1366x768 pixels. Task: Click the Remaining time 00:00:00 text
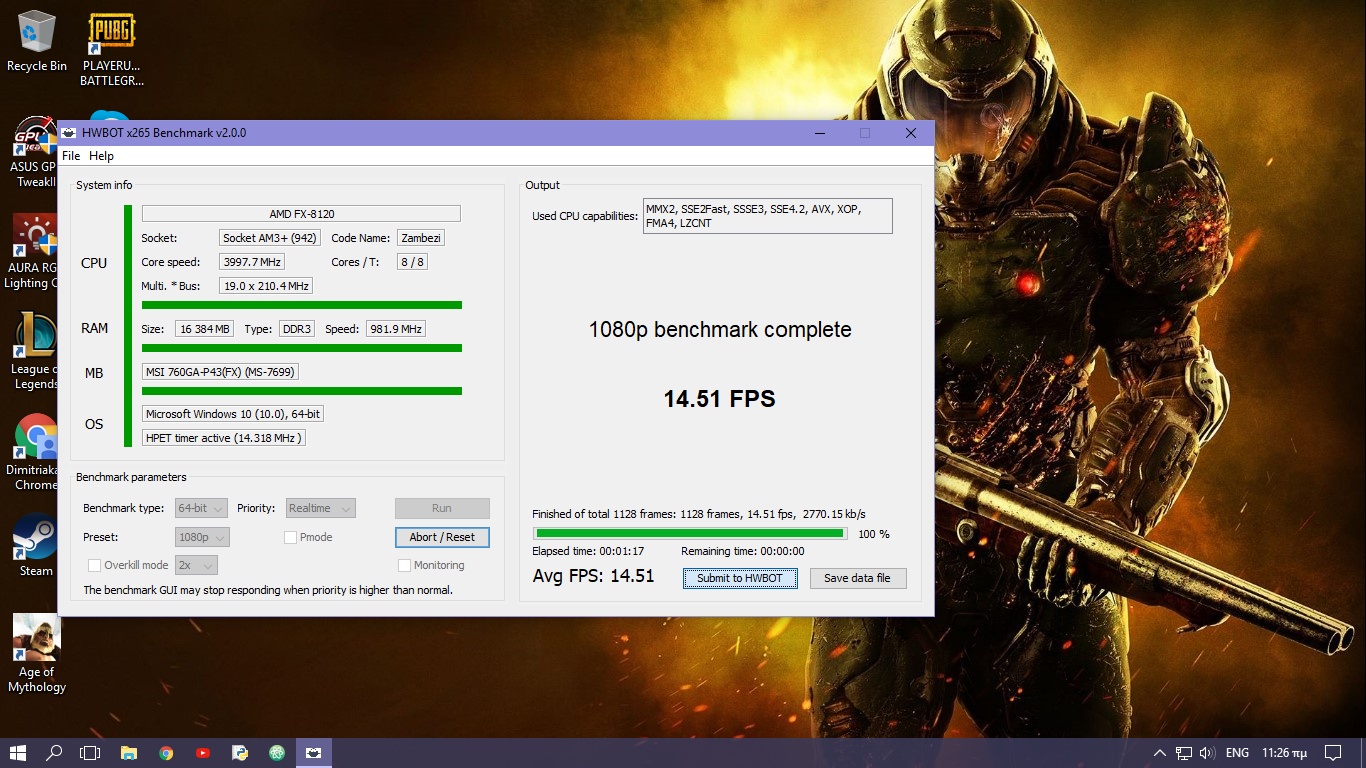tap(743, 552)
